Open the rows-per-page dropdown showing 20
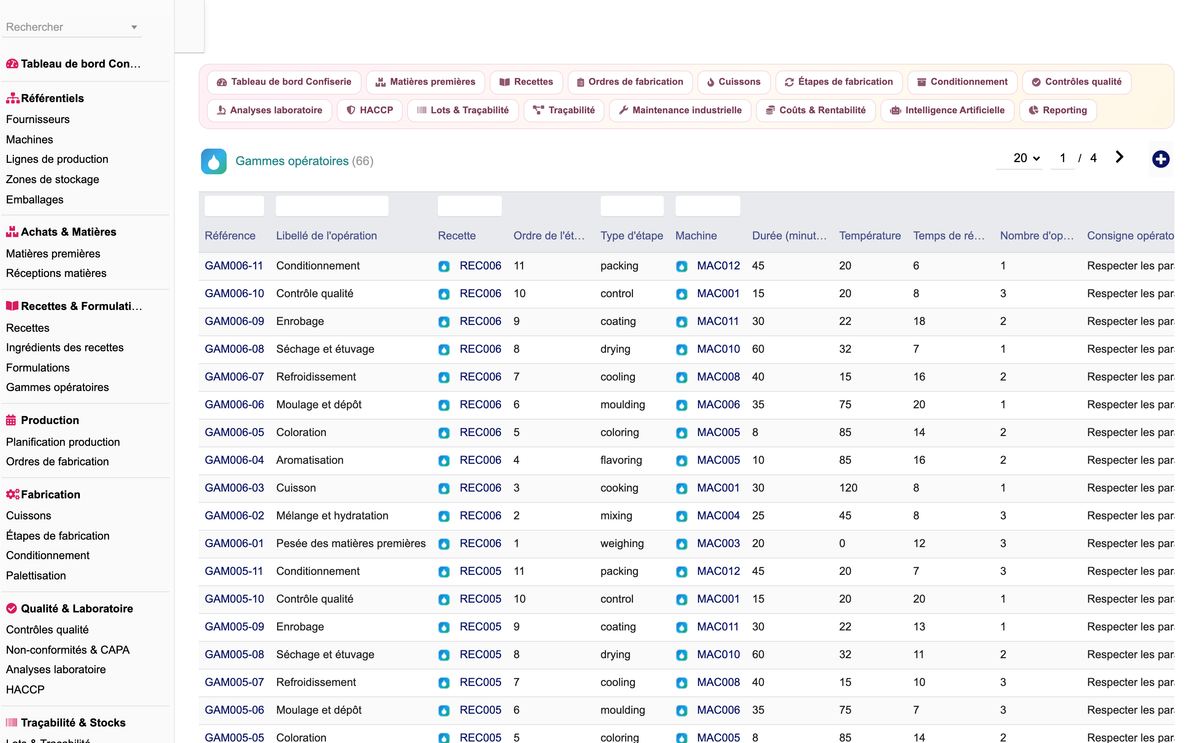The width and height of the screenshot is (1200, 743). click(1020, 158)
